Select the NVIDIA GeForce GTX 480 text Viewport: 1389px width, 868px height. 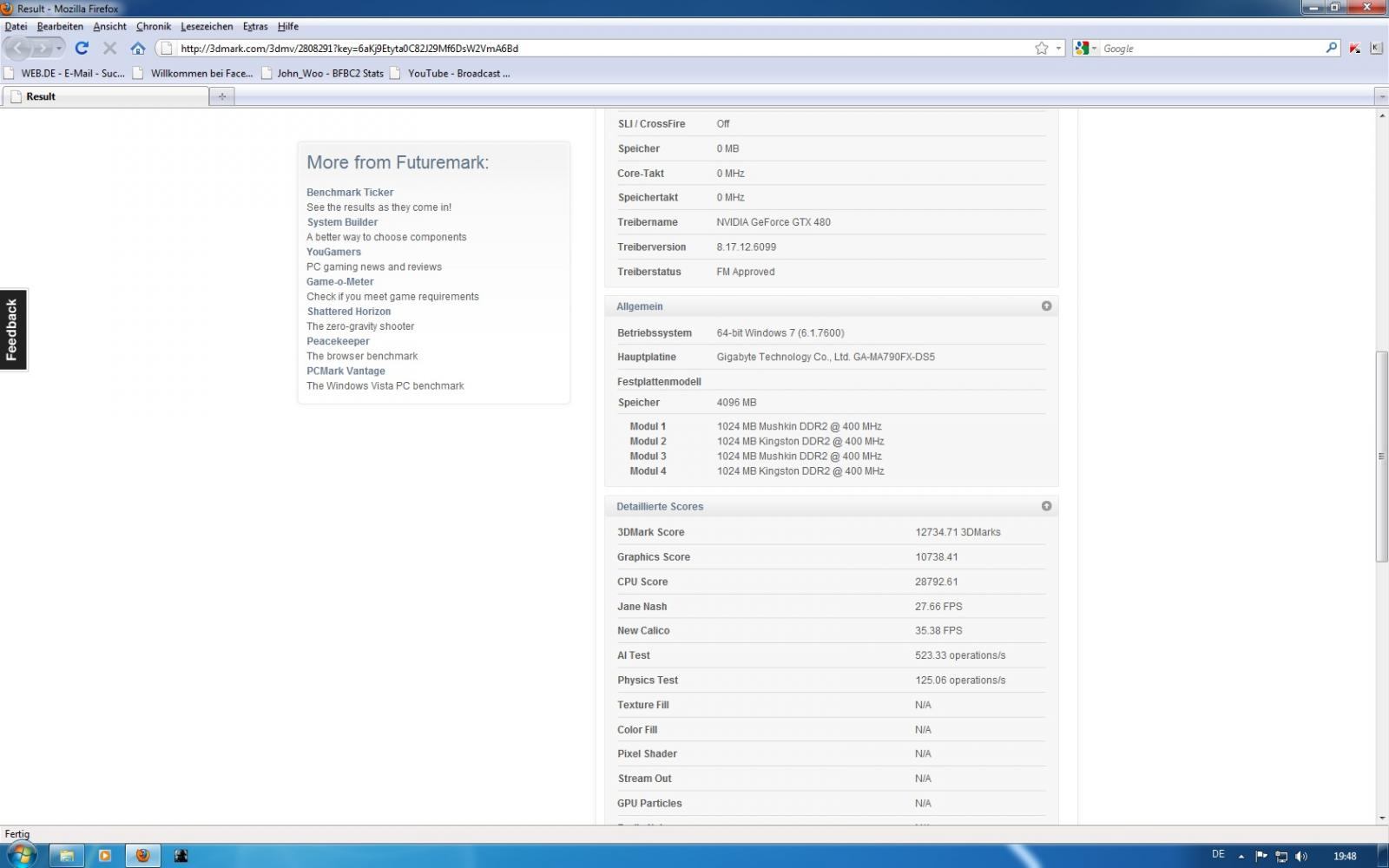coord(773,222)
